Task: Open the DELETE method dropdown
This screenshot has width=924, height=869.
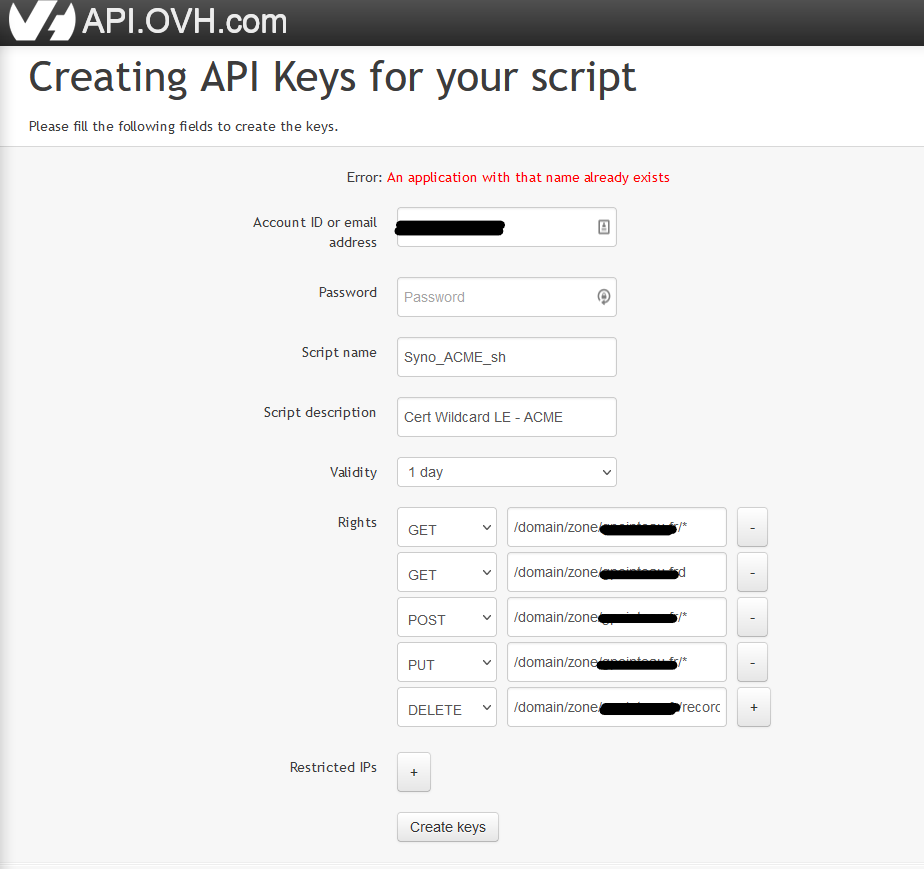Action: click(x=447, y=707)
